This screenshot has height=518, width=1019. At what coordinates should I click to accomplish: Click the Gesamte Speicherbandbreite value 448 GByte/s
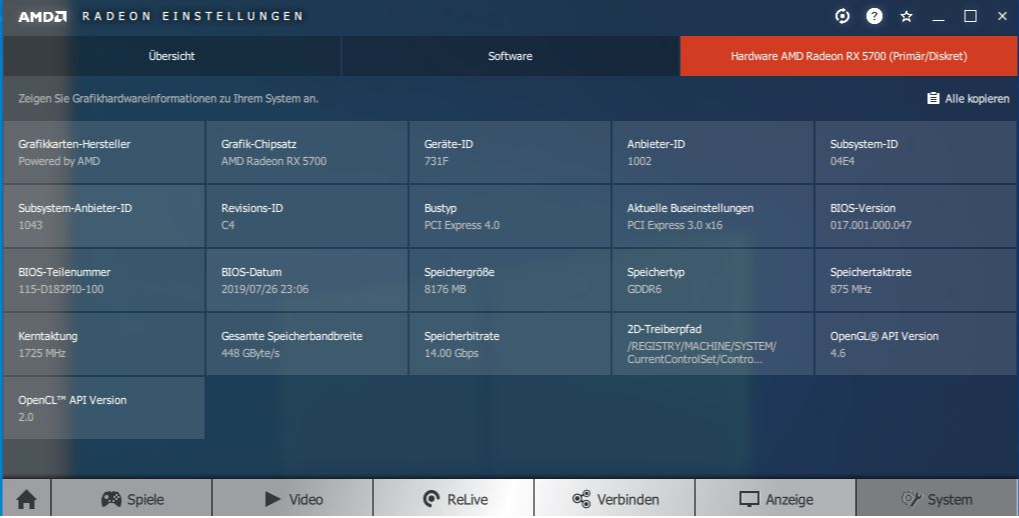(x=250, y=353)
